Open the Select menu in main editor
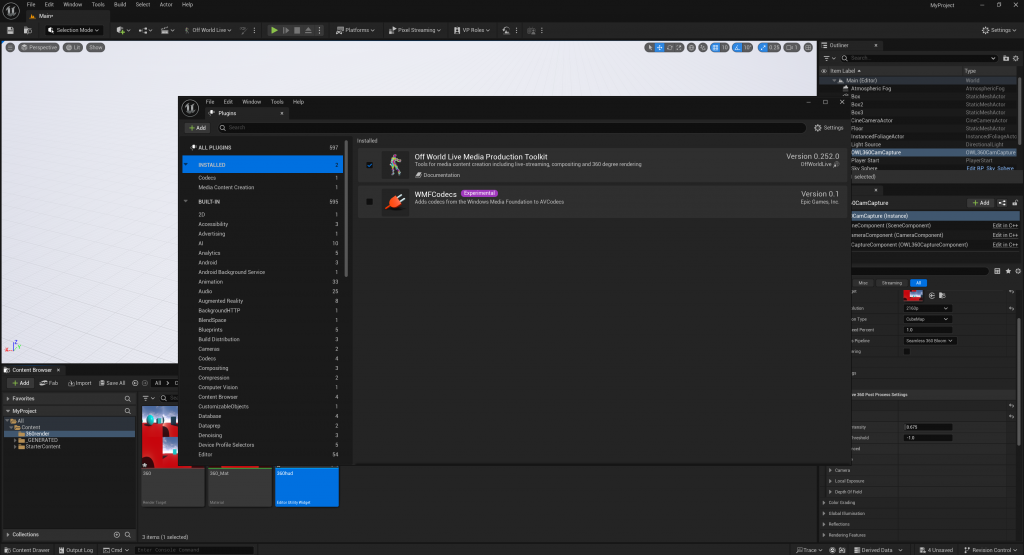The width and height of the screenshot is (1024, 555). coord(142,5)
